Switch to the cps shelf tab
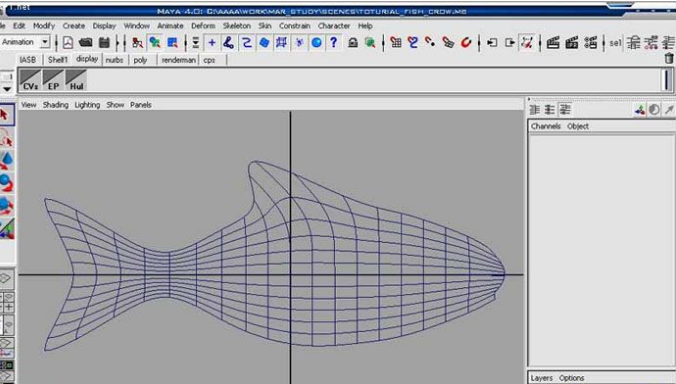676x384 pixels. 209,60
